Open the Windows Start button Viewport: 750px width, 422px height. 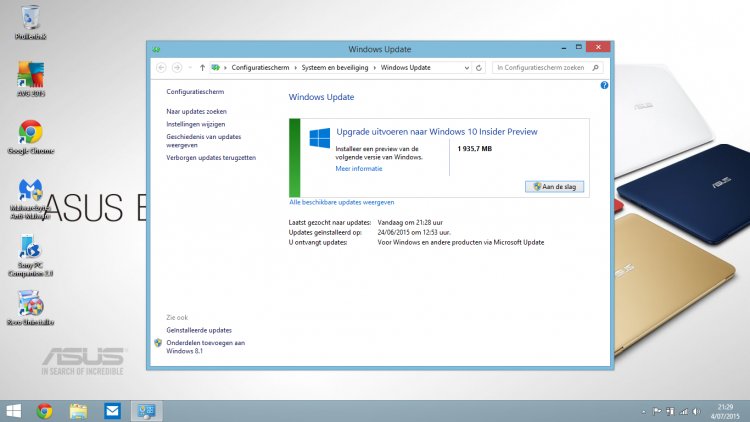(14, 410)
